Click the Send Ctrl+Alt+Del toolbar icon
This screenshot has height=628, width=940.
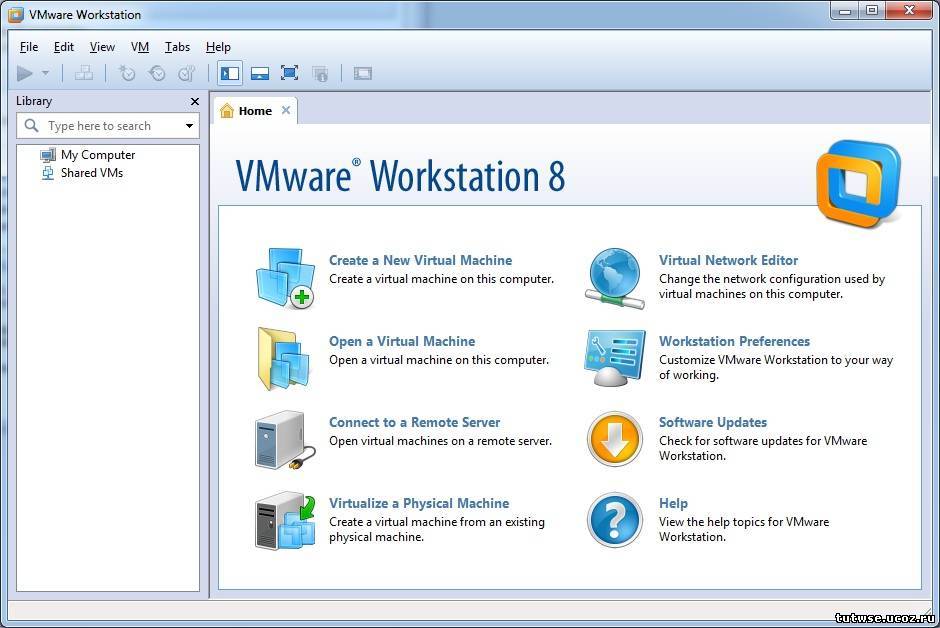84,74
